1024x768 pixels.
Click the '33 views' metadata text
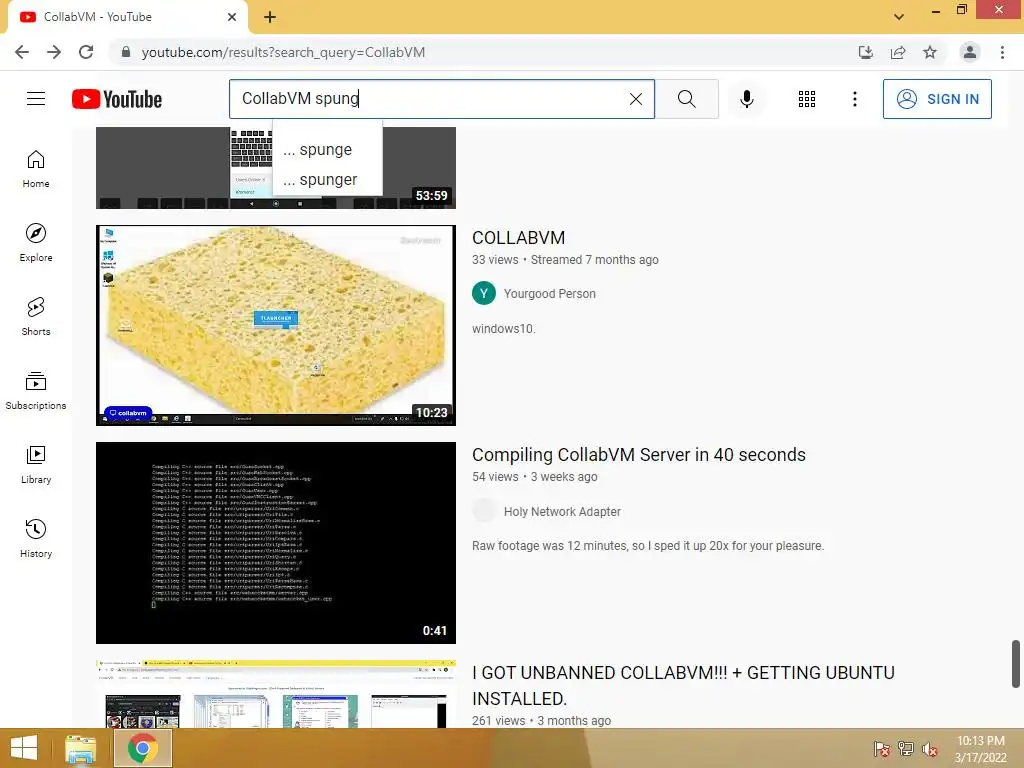[495, 259]
